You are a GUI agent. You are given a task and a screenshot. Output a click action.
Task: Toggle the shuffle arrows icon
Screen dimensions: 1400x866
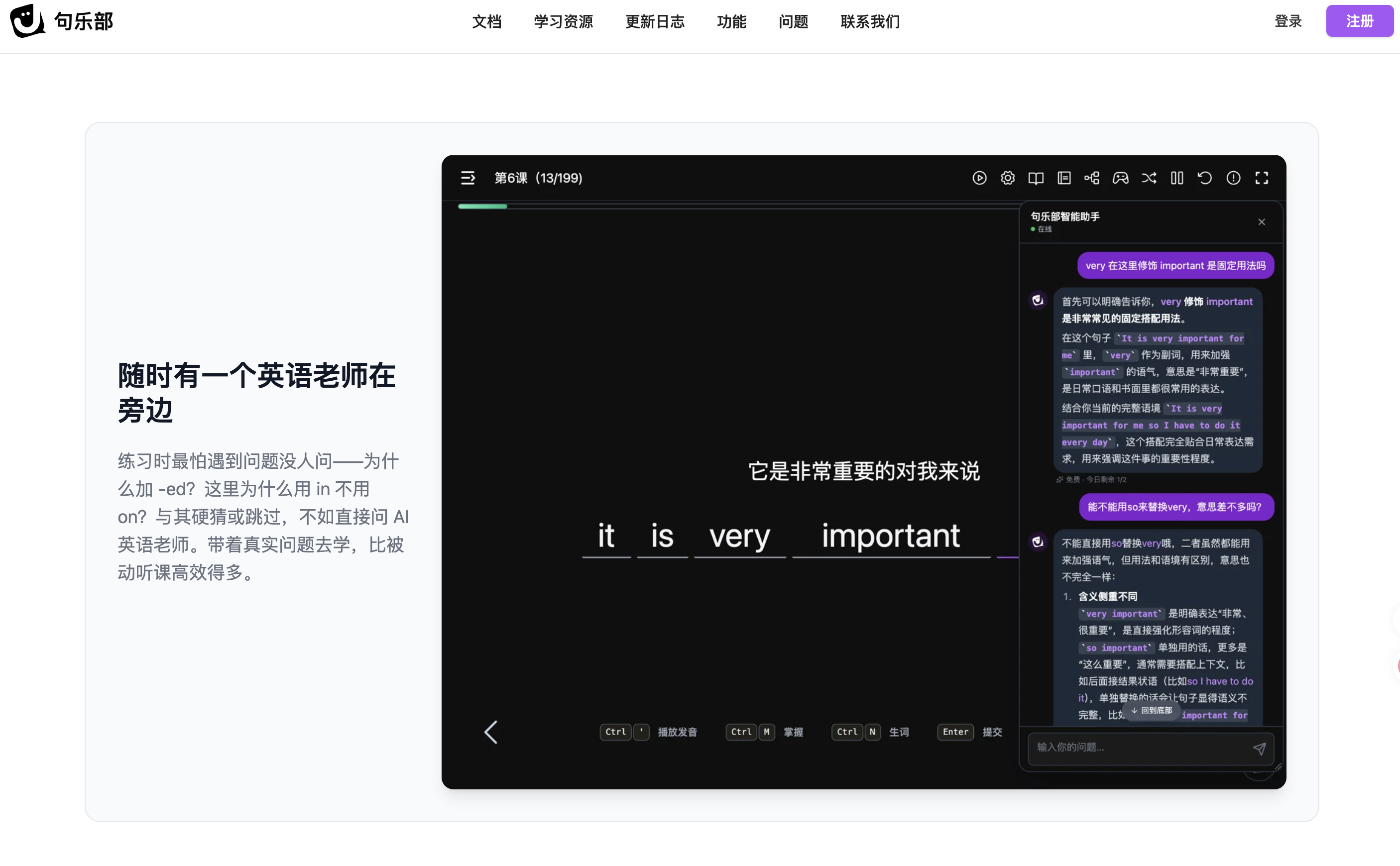(x=1149, y=178)
